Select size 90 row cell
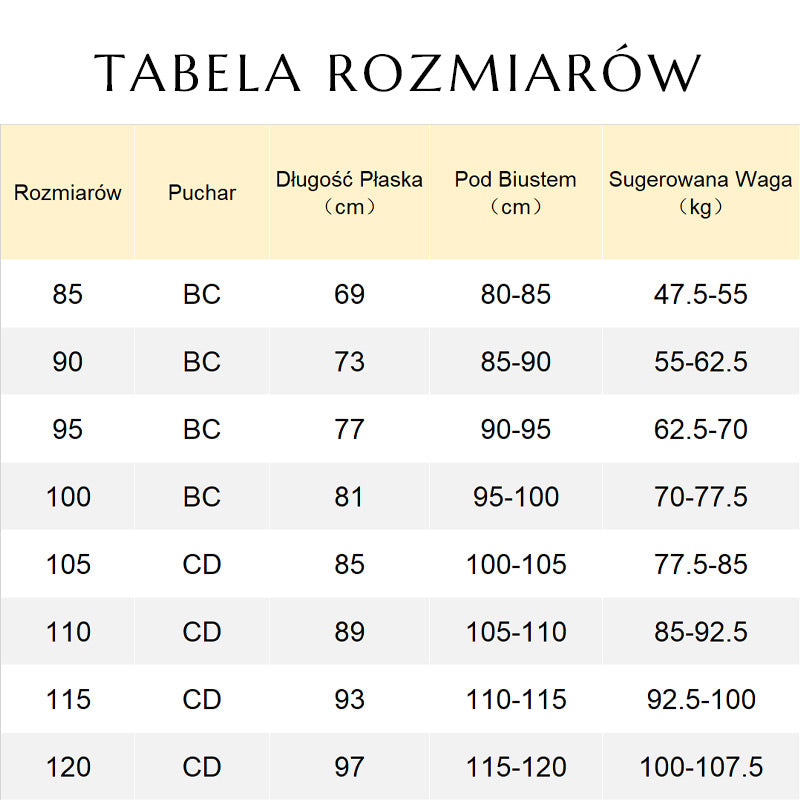This screenshot has width=800, height=800. [x=67, y=361]
